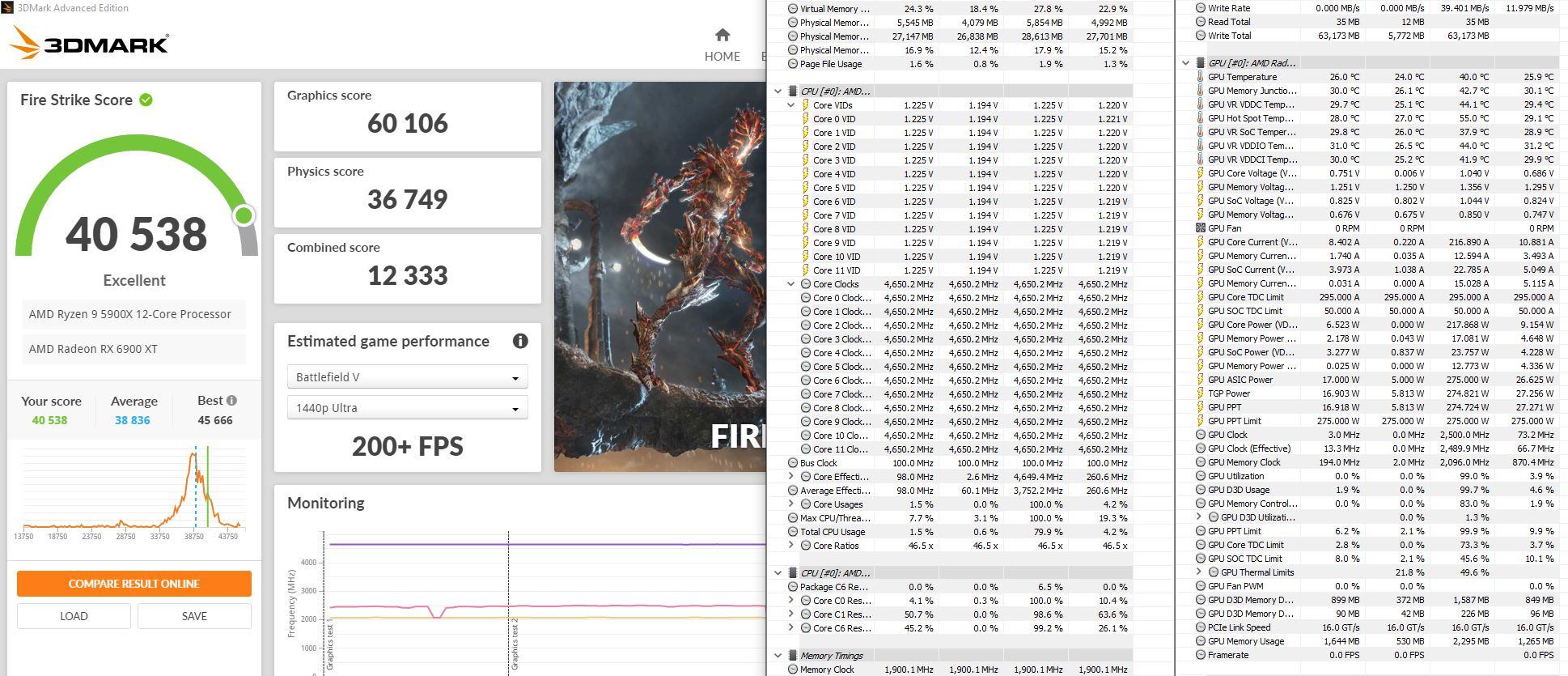1568x676 pixels.
Task: Click the SAVE button
Action: 194,616
